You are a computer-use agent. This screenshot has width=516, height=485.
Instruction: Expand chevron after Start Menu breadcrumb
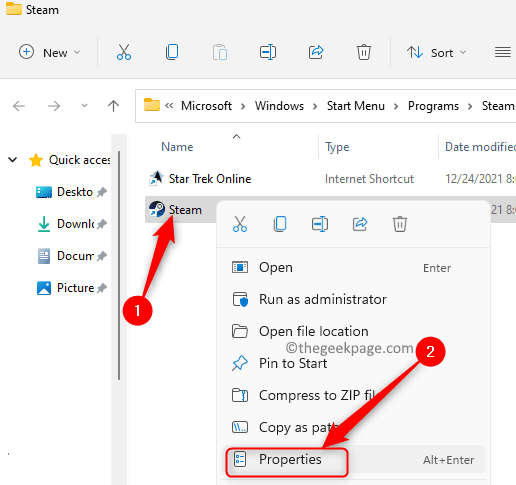pyautogui.click(x=396, y=107)
